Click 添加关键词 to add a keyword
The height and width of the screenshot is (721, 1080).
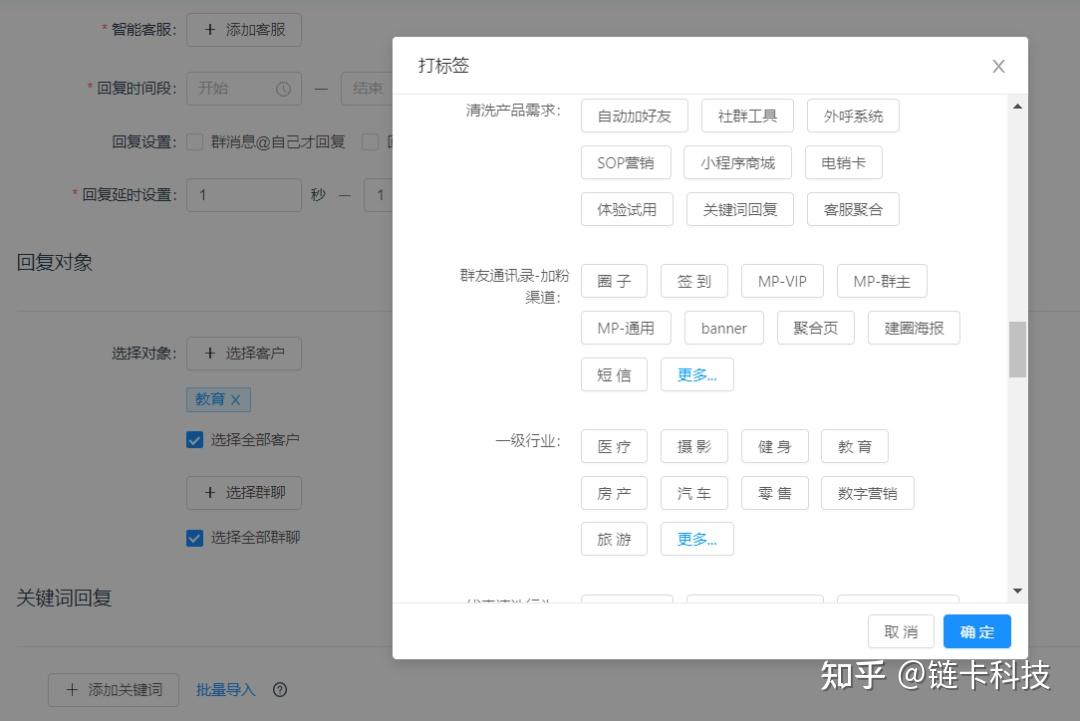click(113, 689)
